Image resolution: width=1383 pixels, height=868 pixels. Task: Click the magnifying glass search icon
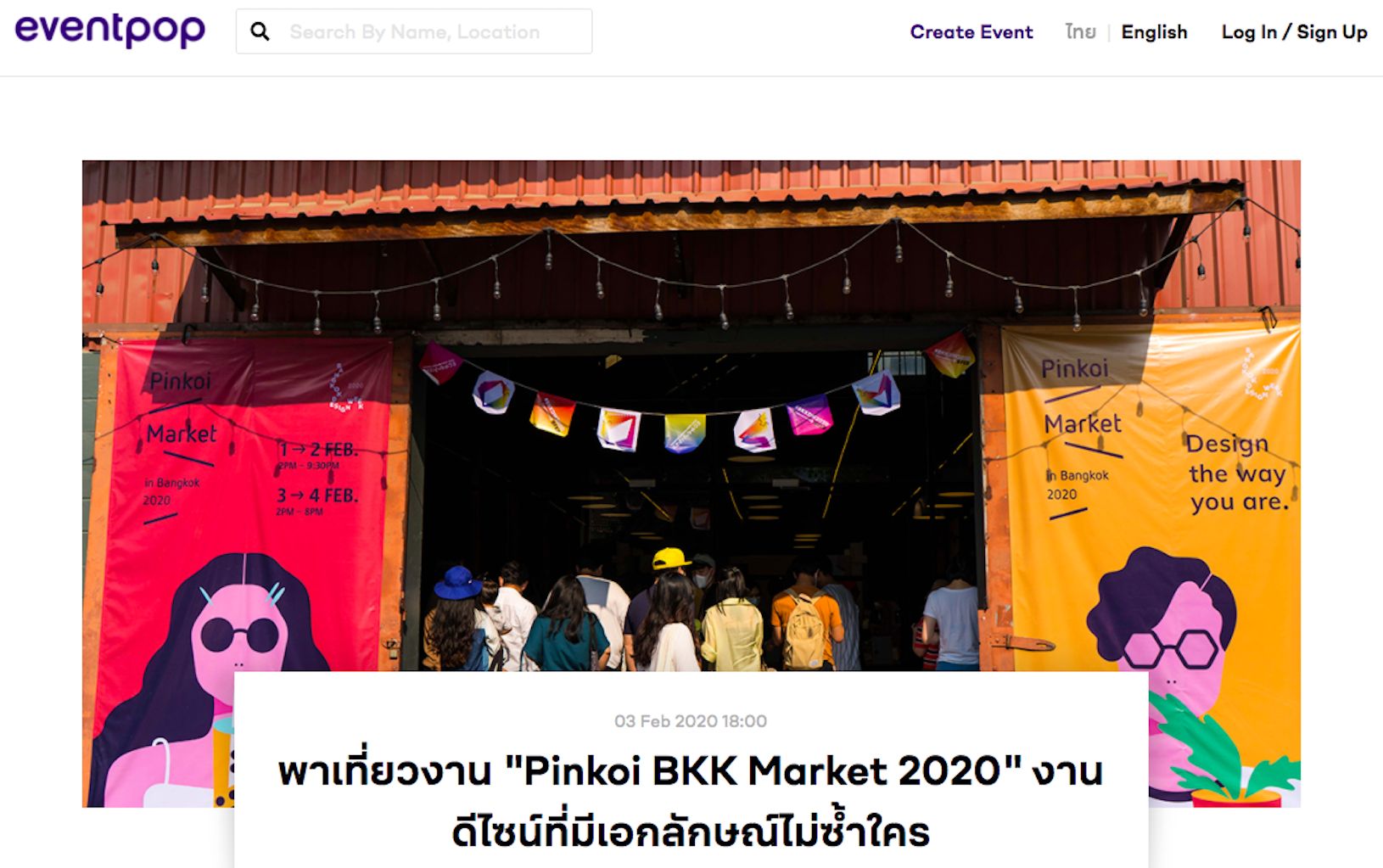pos(260,32)
